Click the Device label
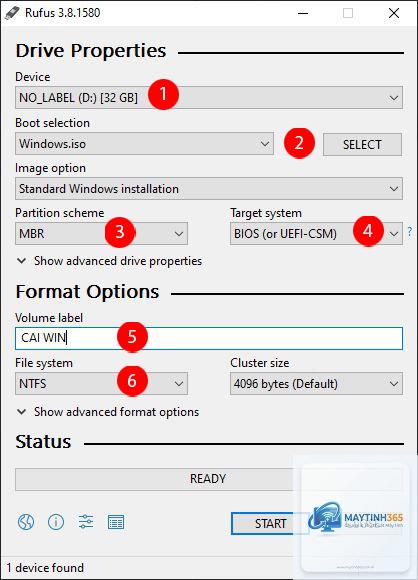 pyautogui.click(x=33, y=77)
